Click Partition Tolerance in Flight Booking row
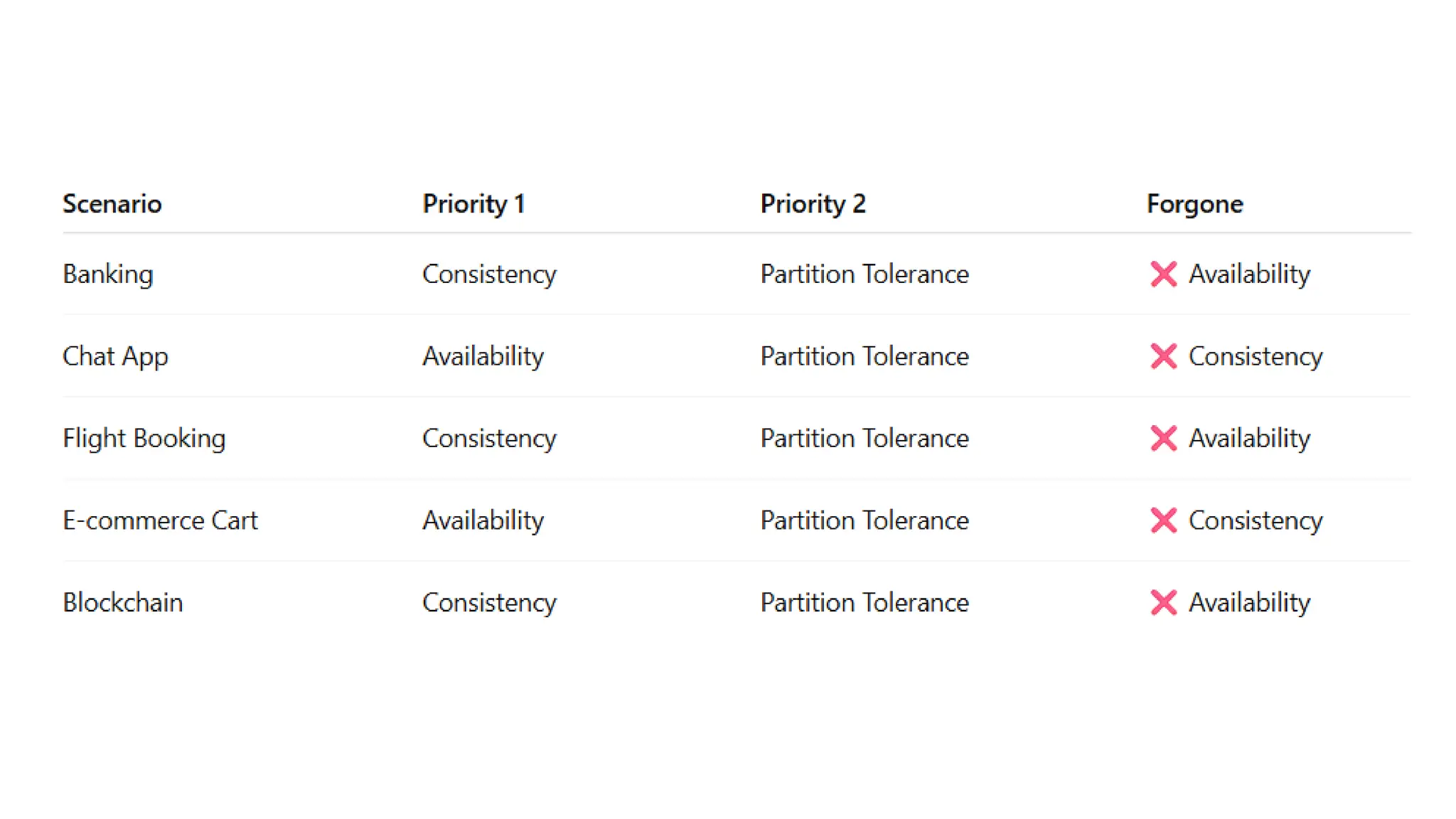This screenshot has height=819, width=1456. click(864, 438)
